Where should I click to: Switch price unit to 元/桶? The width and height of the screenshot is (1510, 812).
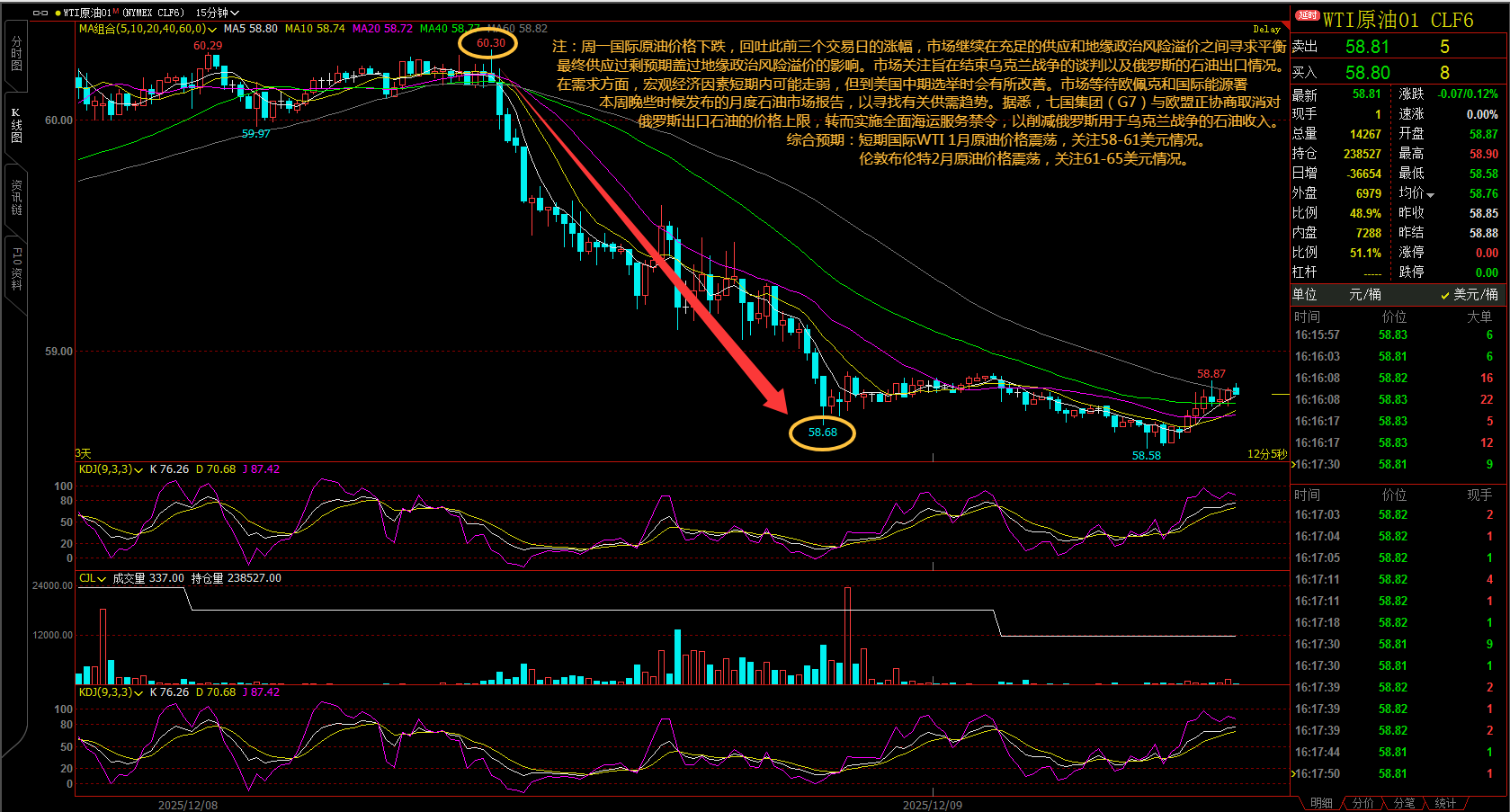click(1364, 294)
